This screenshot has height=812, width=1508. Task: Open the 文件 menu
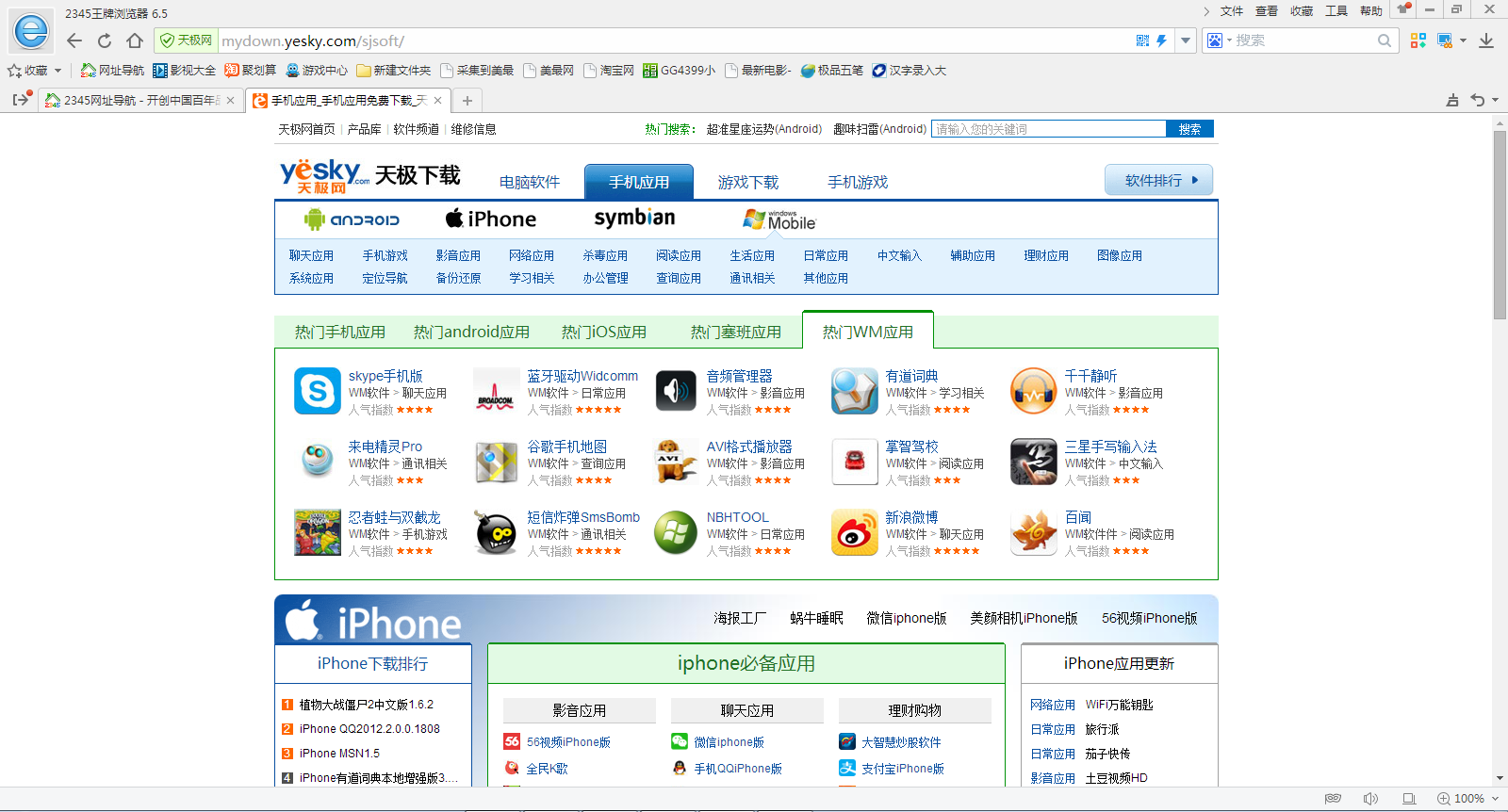click(1231, 11)
